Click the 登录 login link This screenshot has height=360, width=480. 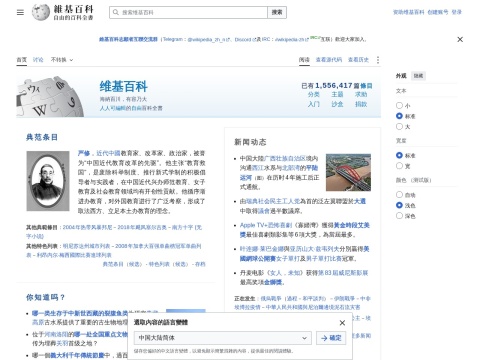pos(457,12)
